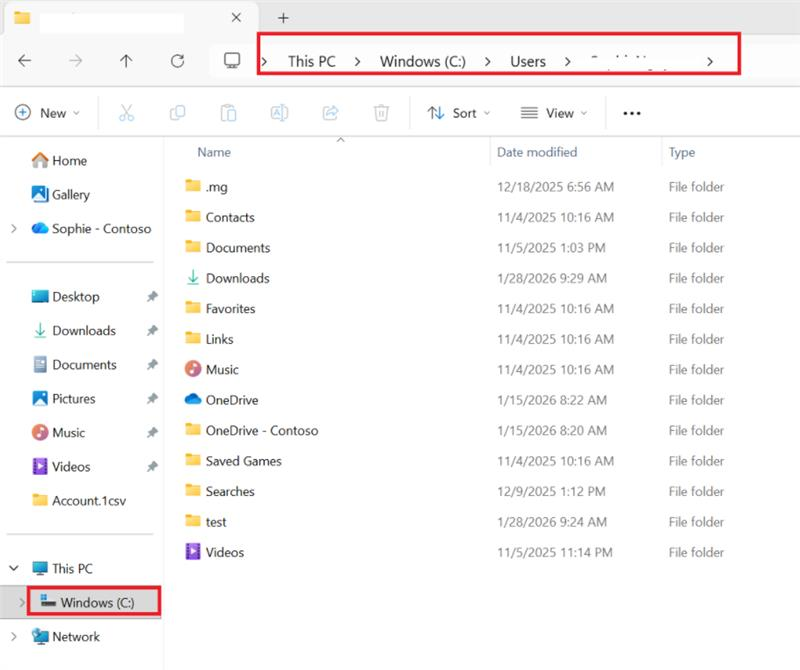Open pinned Downloads in the sidebar
Image resolution: width=800 pixels, height=670 pixels.
[x=74, y=331]
